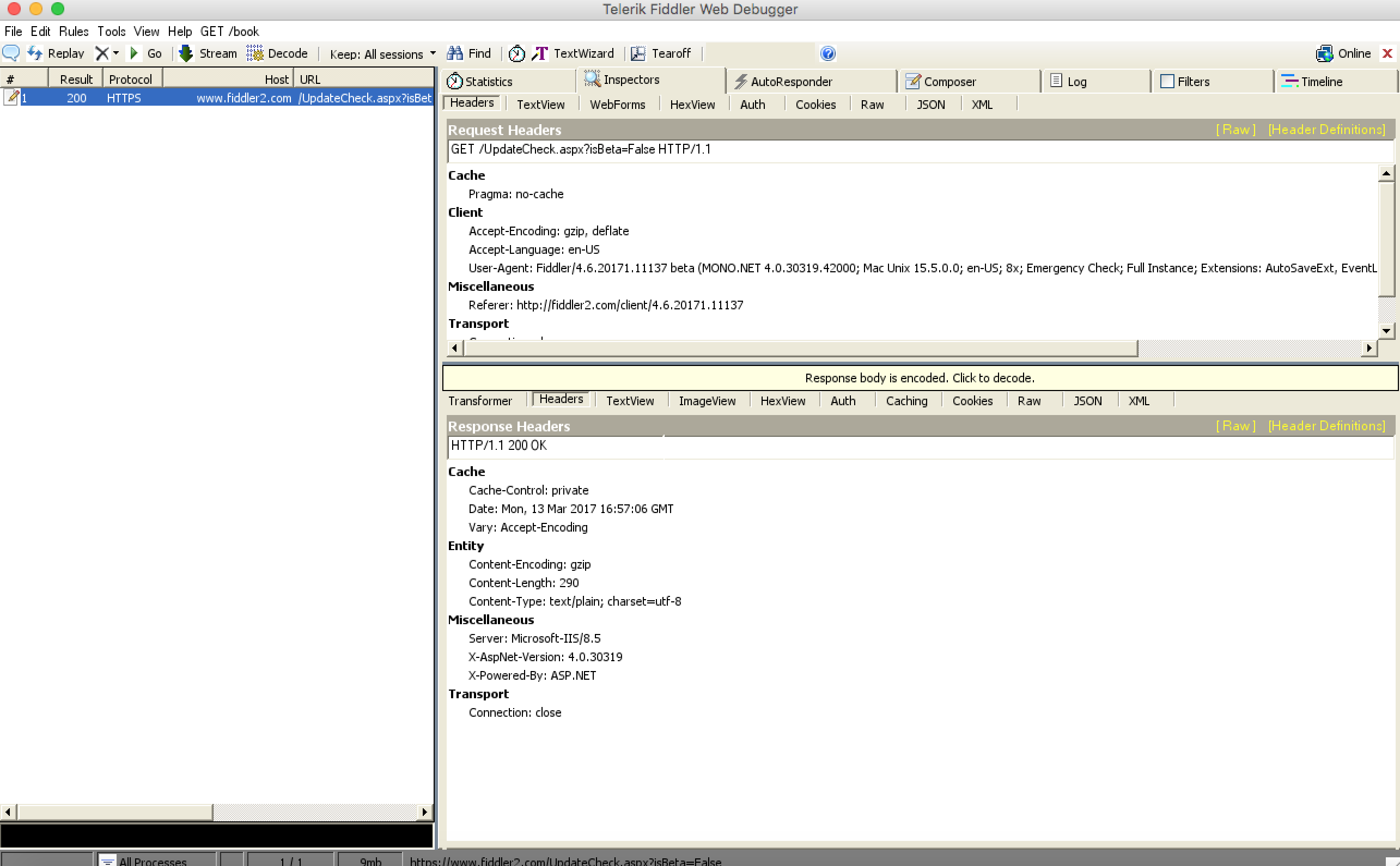
Task: Click the Tearoff icon
Action: tap(638, 53)
